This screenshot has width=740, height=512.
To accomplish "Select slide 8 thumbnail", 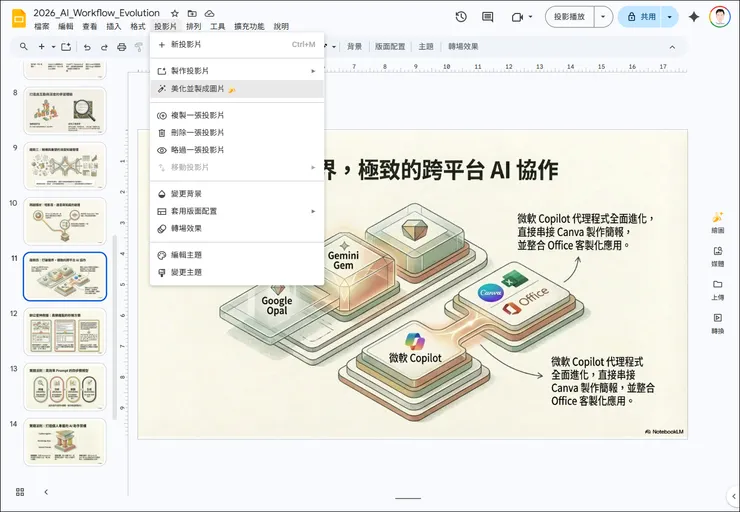I will coord(65,110).
